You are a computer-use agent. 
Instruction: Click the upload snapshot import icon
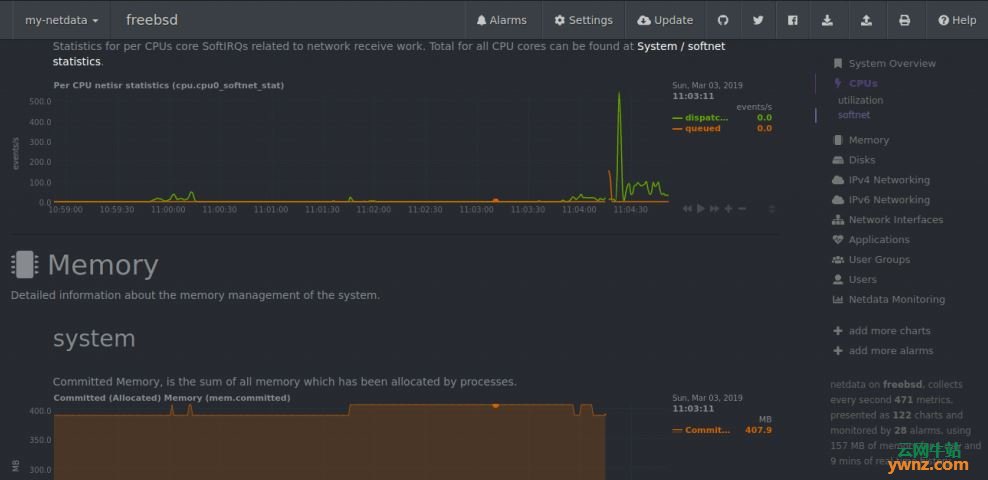(x=866, y=20)
